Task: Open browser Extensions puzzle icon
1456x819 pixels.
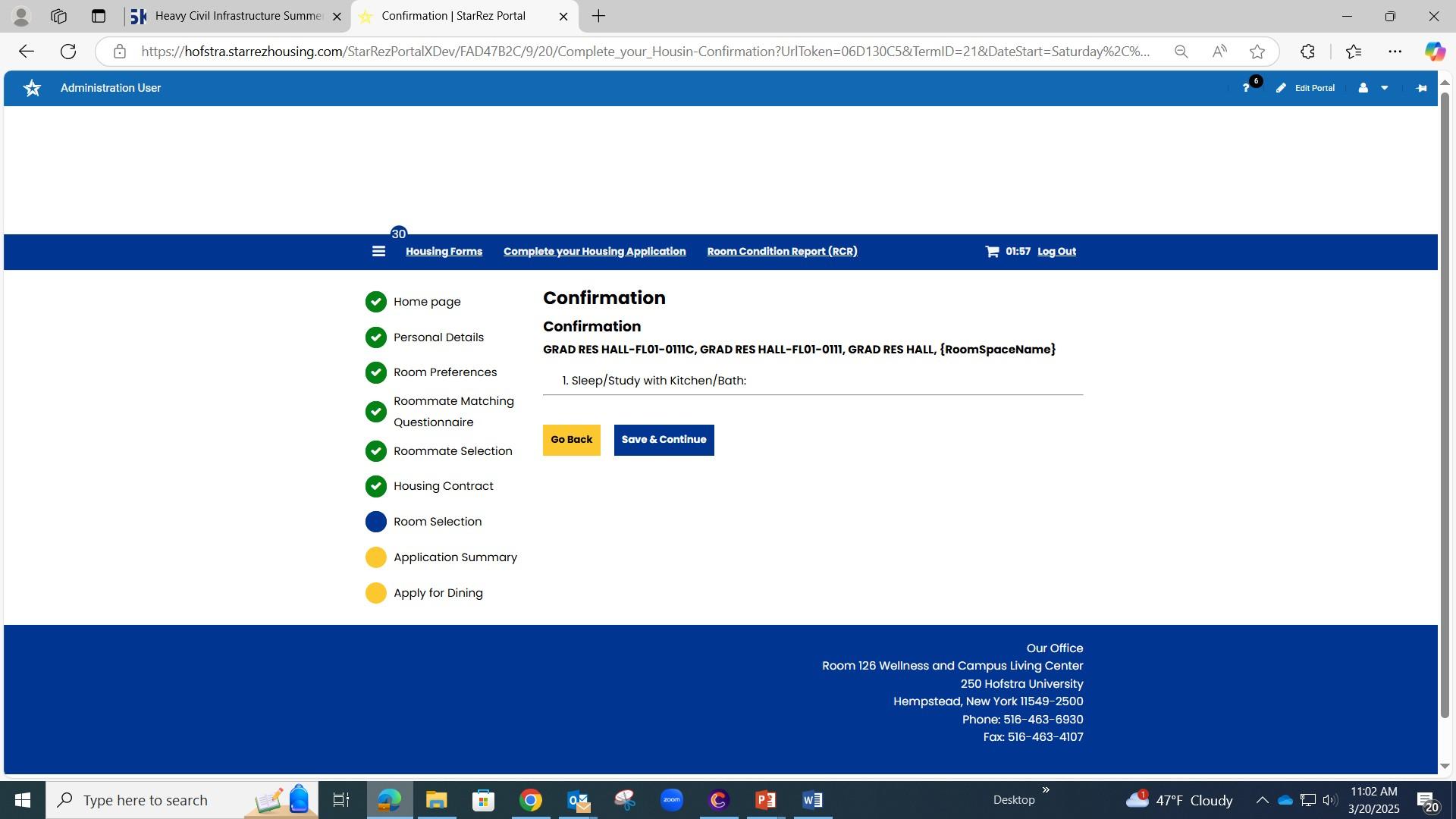Action: [1307, 52]
